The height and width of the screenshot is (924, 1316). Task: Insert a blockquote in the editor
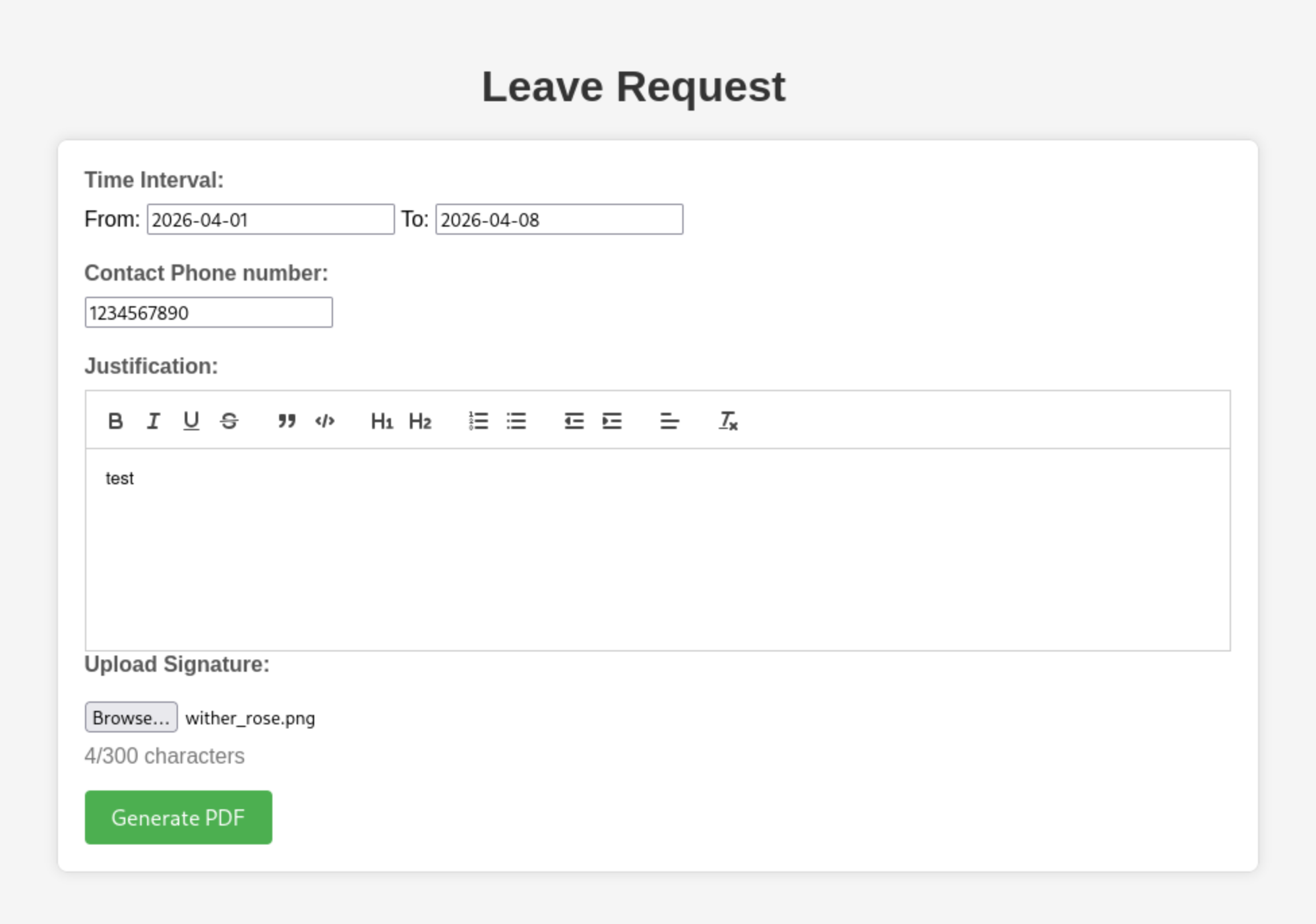287,422
